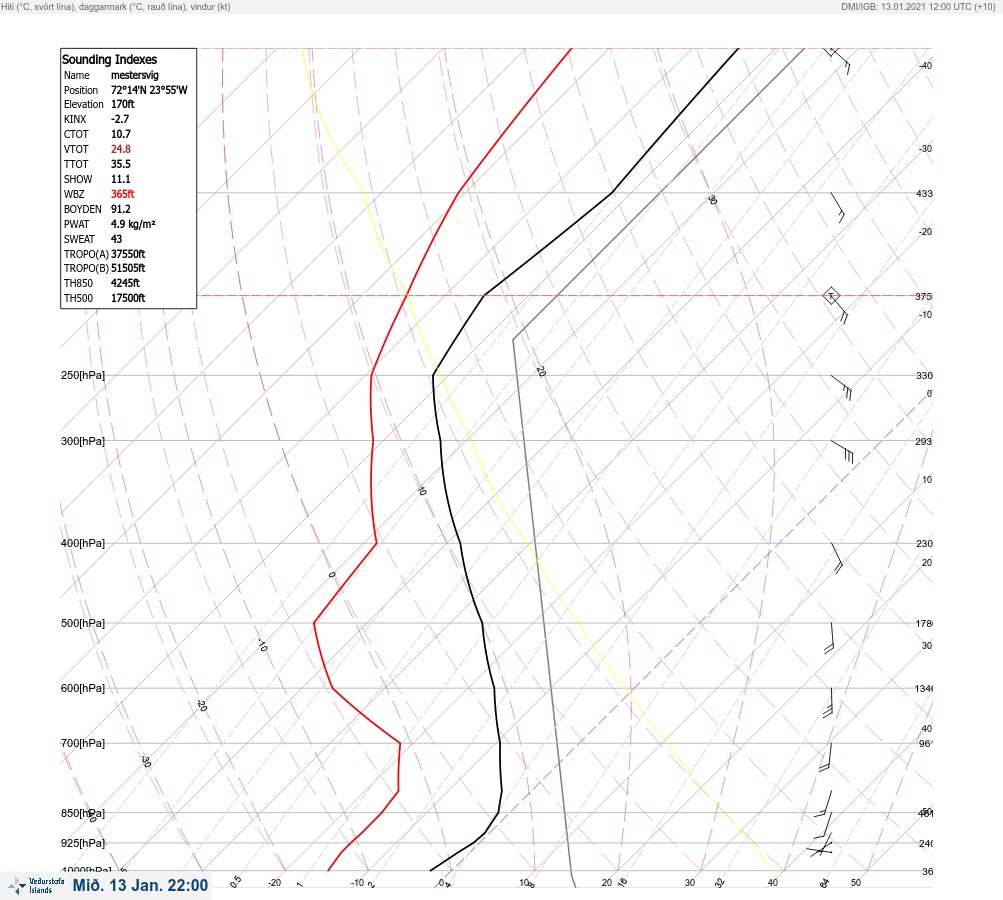The height and width of the screenshot is (900, 1003).
Task: Click the TTOT value 35.5
Action: coord(120,164)
